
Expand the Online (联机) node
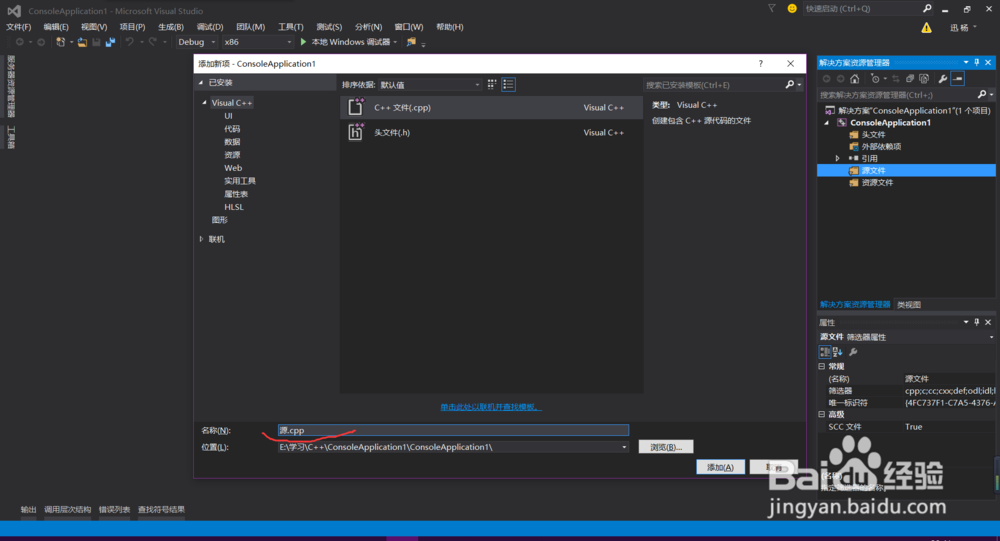[202, 239]
